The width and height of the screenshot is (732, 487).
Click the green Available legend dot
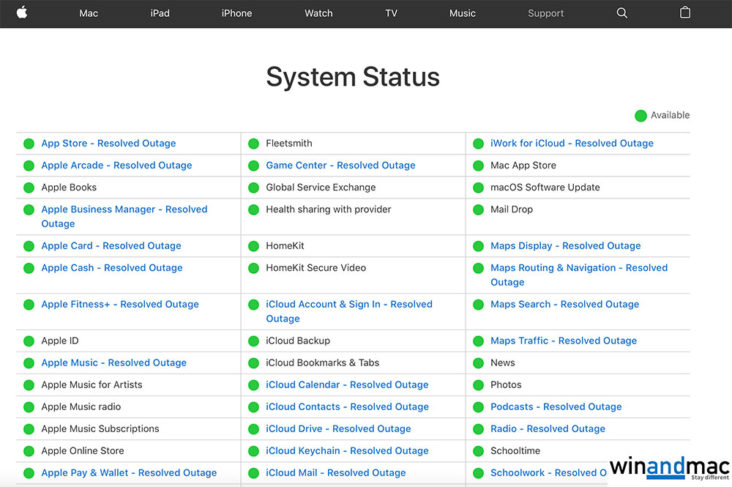pyautogui.click(x=640, y=116)
